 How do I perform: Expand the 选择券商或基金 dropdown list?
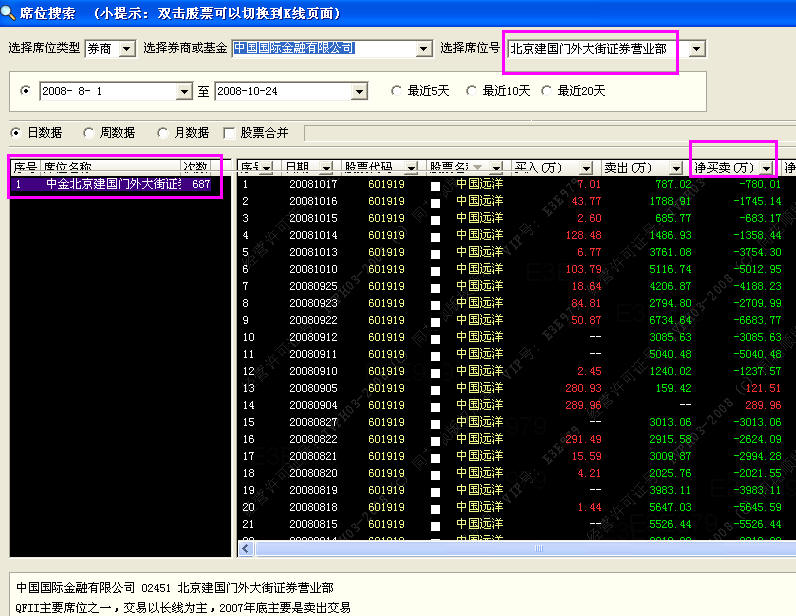click(423, 48)
